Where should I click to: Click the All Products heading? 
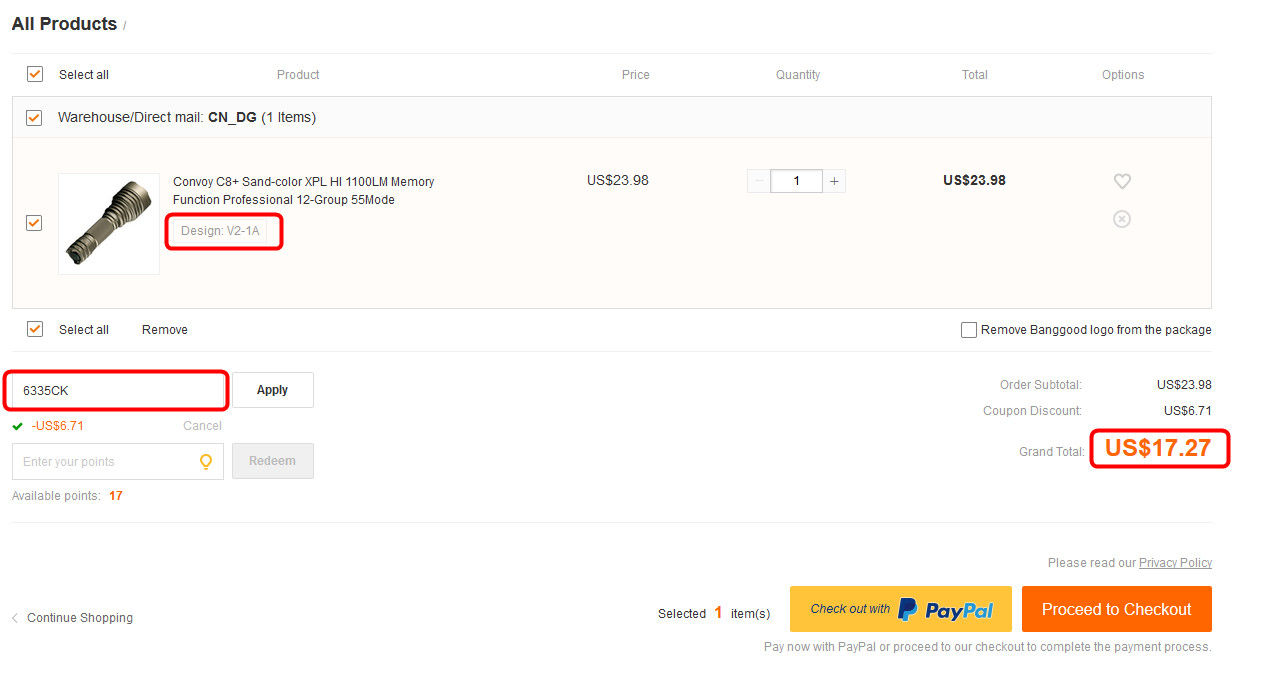tap(64, 24)
